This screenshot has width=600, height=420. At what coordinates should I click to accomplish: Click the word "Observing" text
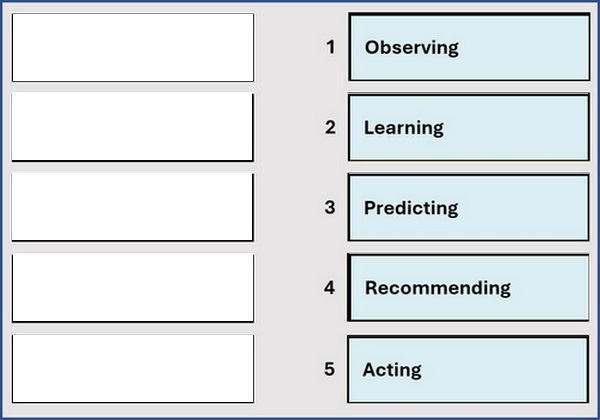click(411, 47)
